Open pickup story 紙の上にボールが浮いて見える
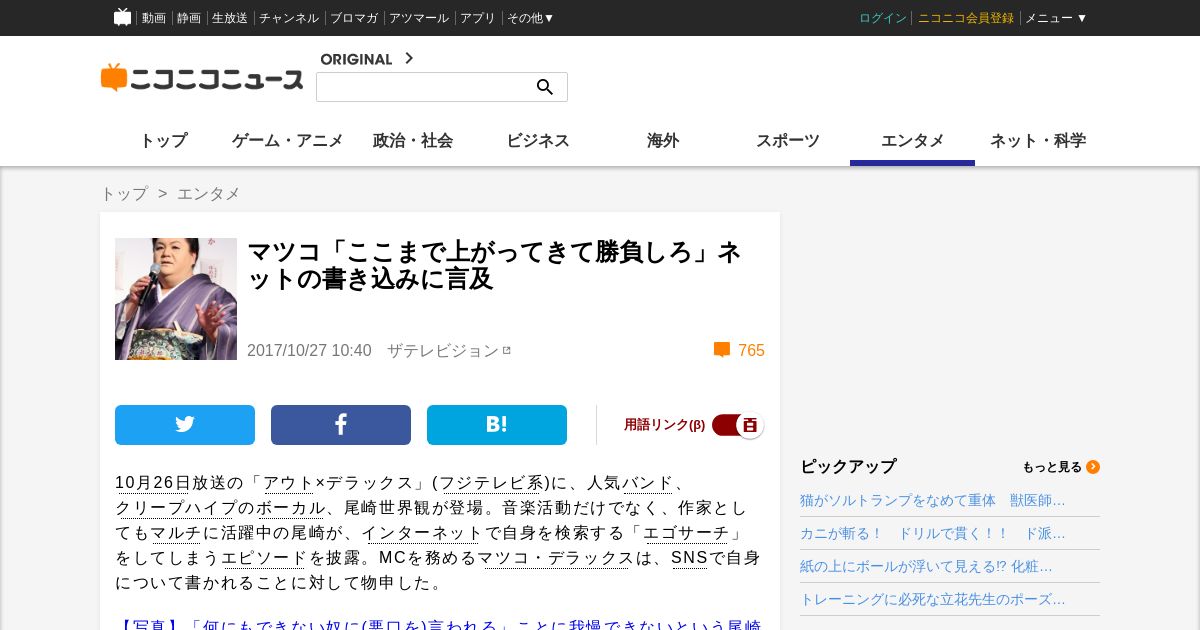Viewport: 1200px width, 630px height. click(x=926, y=566)
